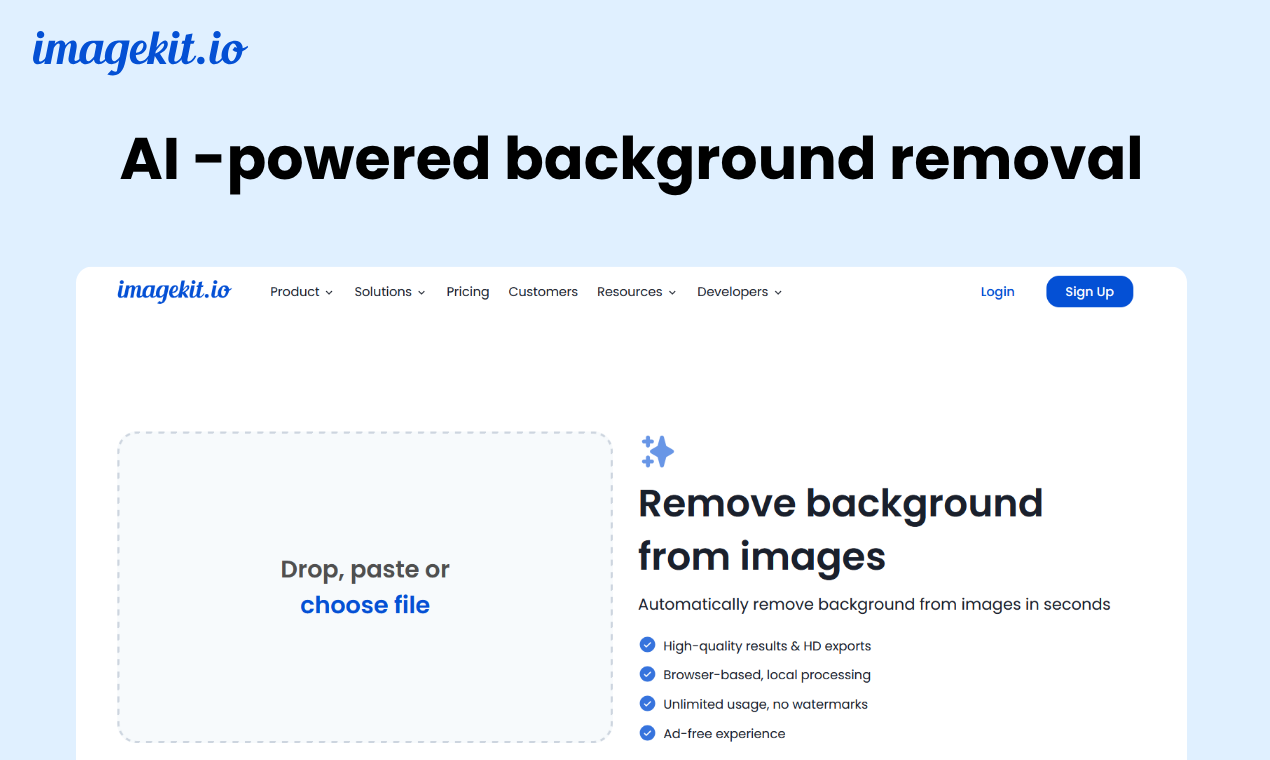Click checkmark beside "Ad-free experience"
The height and width of the screenshot is (760, 1270).
(647, 733)
